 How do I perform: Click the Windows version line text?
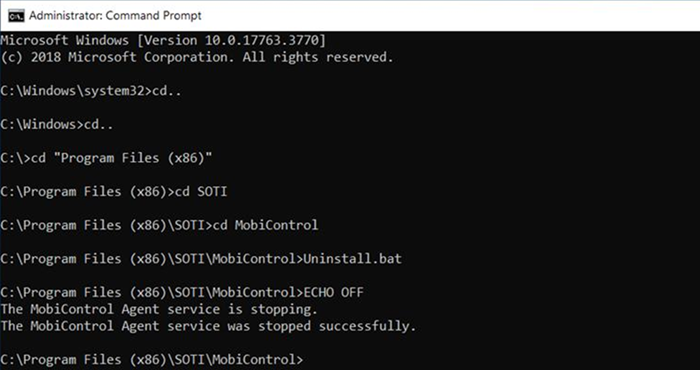(163, 41)
